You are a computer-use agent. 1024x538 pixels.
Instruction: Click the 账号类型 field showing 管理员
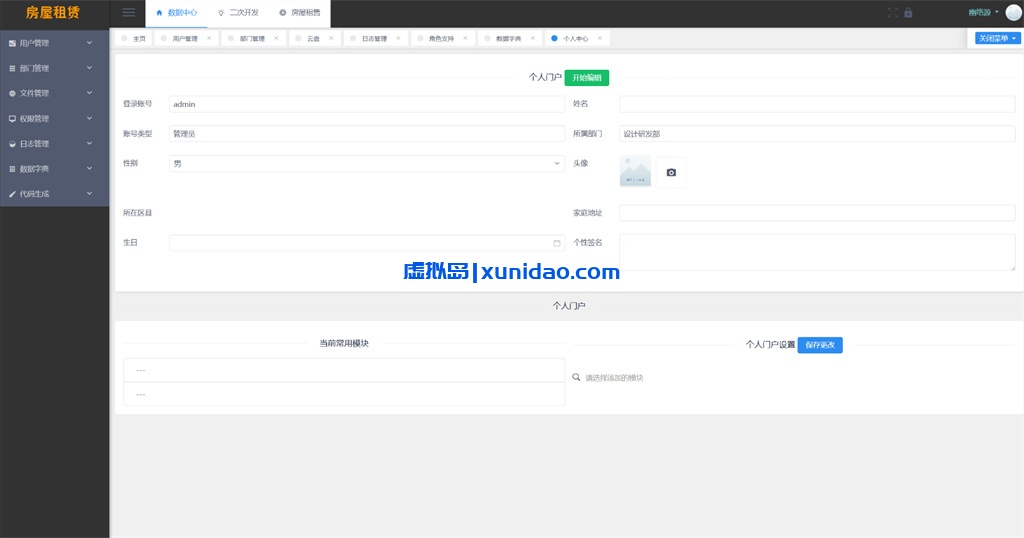point(367,134)
